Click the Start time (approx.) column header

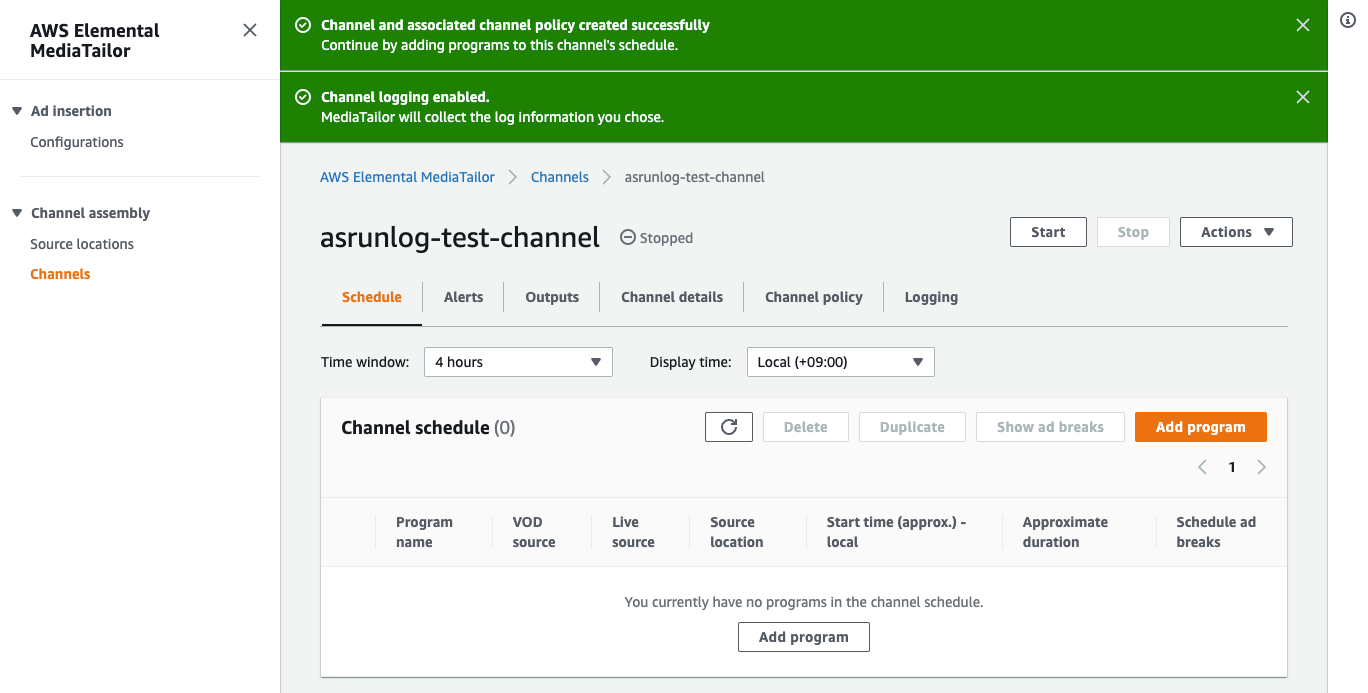click(897, 532)
